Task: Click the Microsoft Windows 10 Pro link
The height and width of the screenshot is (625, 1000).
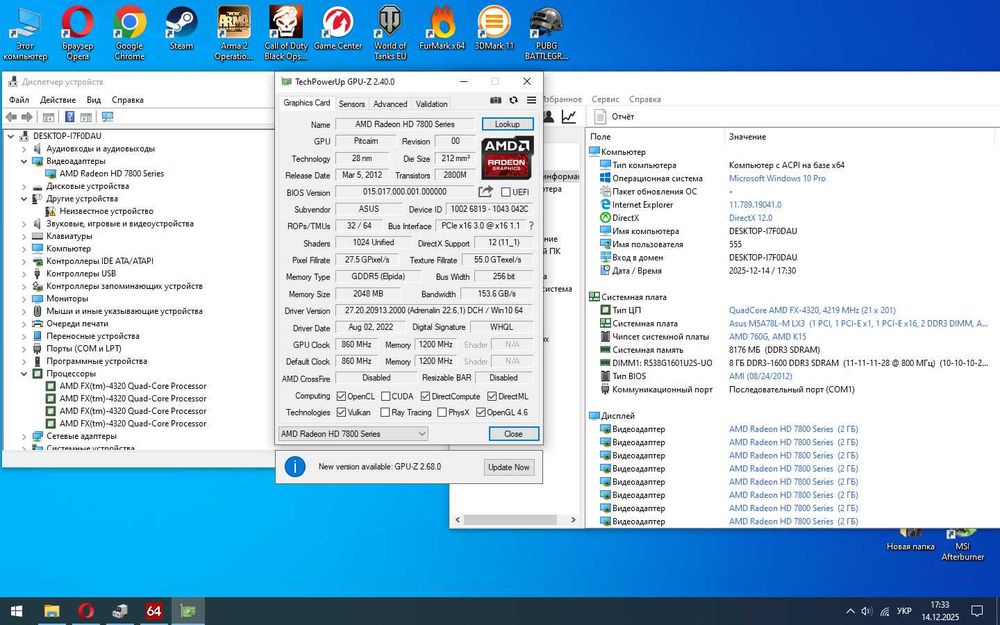Action: coord(777,179)
